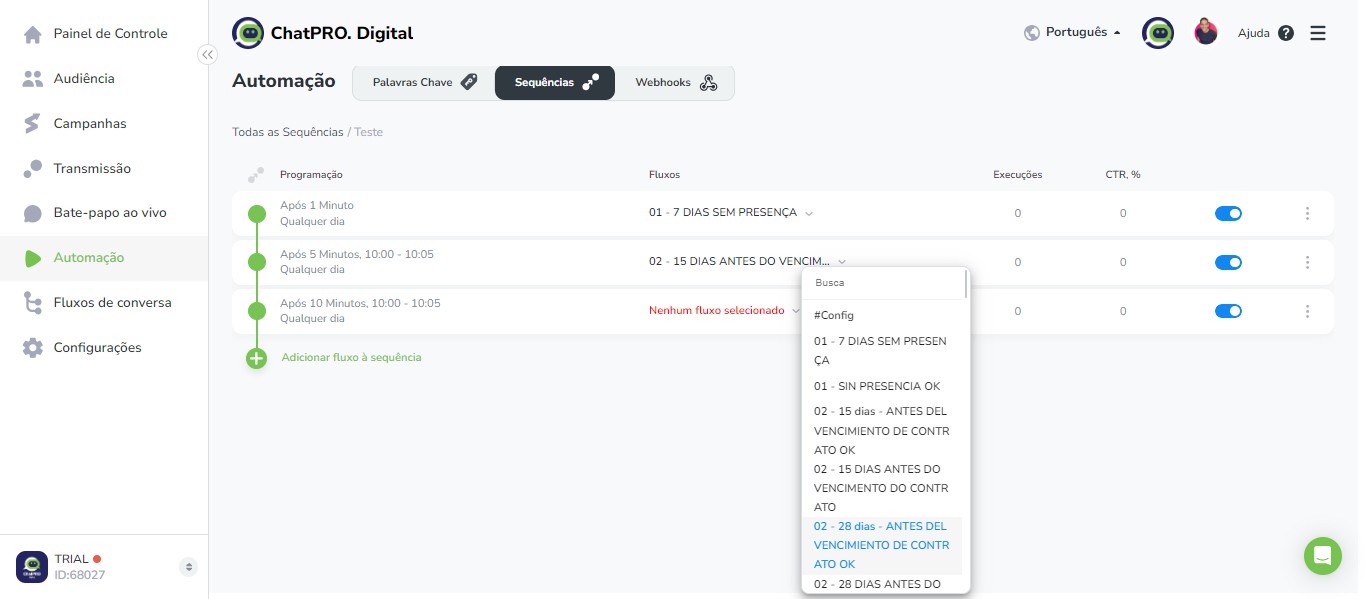1366x599 pixels.
Task: Collapse 02 - 15 DIAS ANTES DO VENCIM flow dropdown
Action: [748, 262]
